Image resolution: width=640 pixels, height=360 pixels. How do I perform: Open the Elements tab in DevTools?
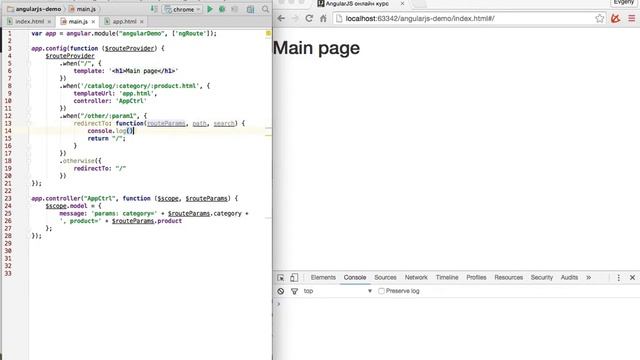(x=323, y=278)
